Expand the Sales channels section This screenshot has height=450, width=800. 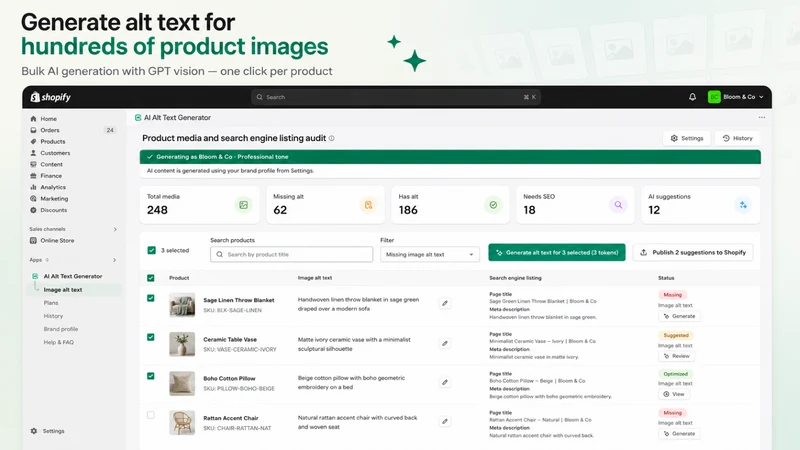[115, 230]
